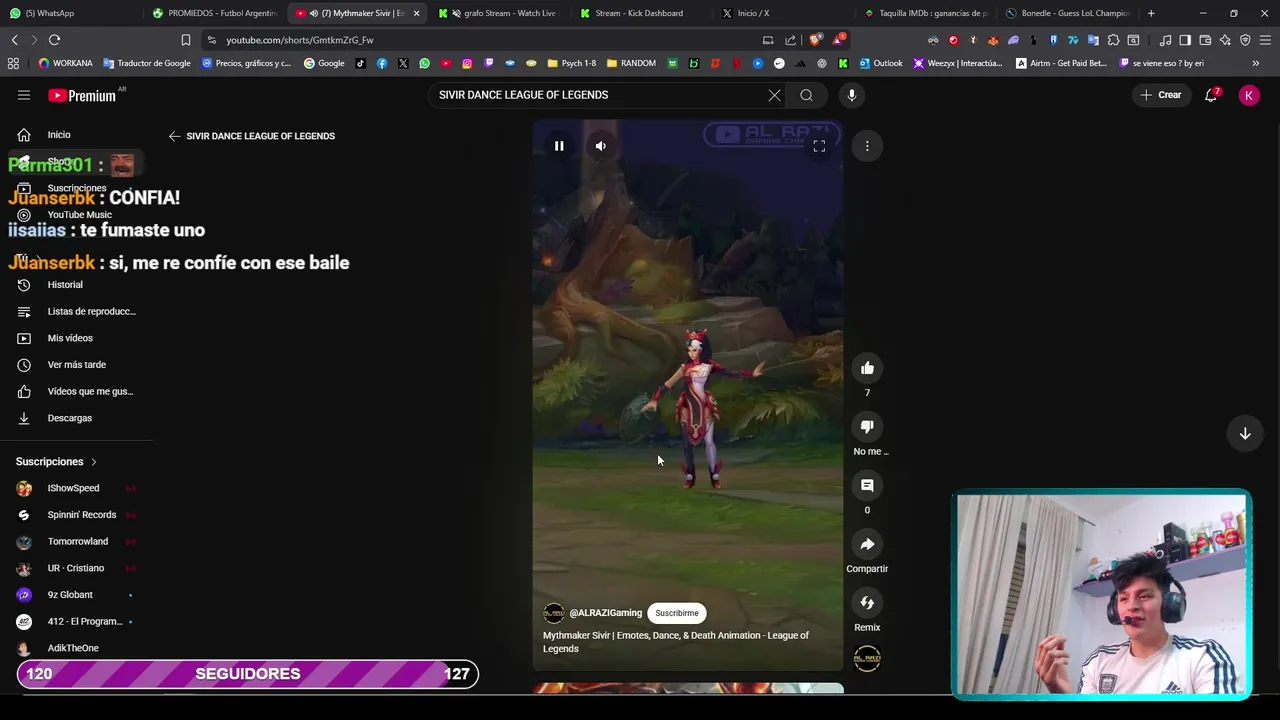Click the YouTube search input field

(x=598, y=95)
